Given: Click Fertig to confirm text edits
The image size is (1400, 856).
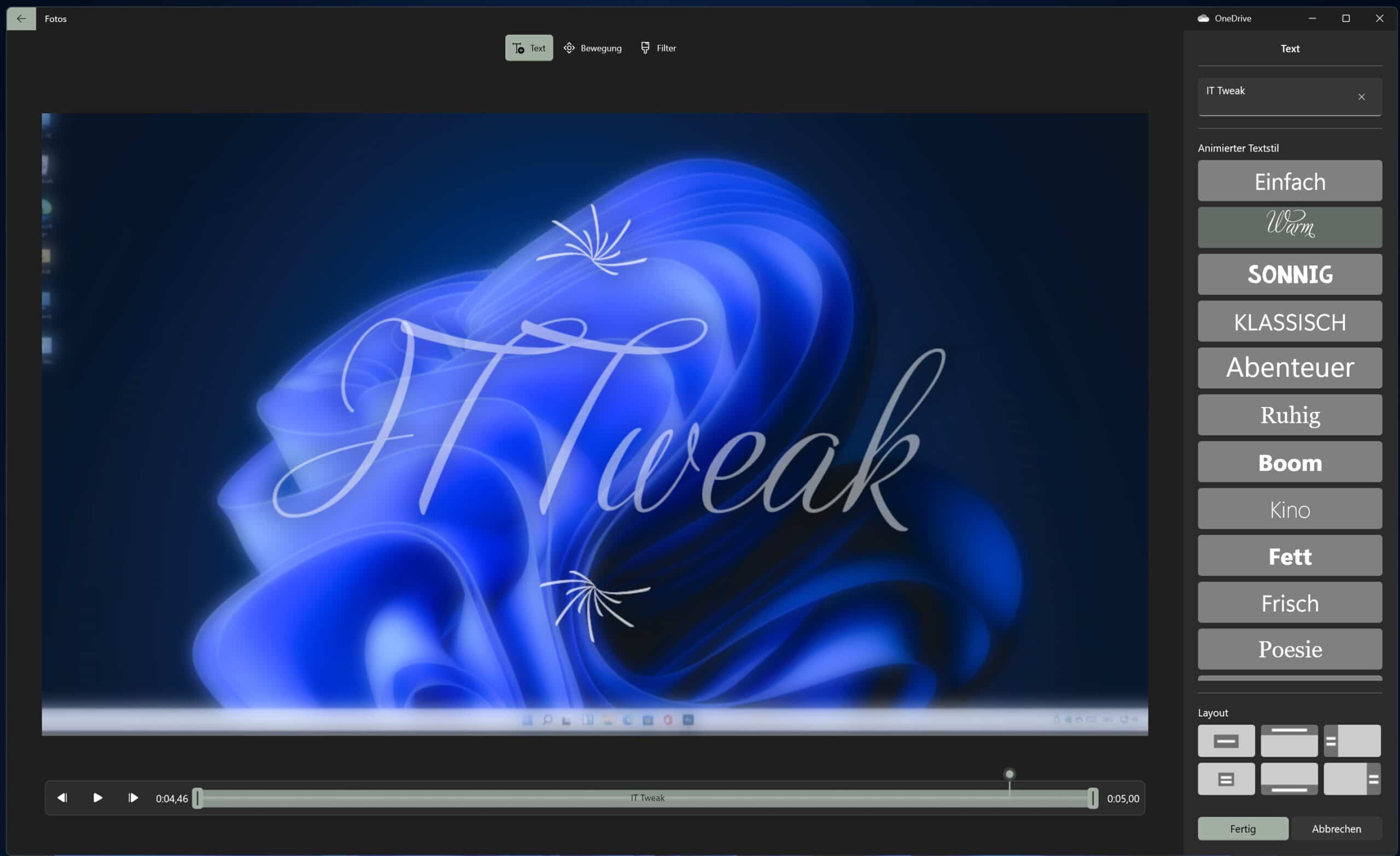Looking at the screenshot, I should 1243,828.
